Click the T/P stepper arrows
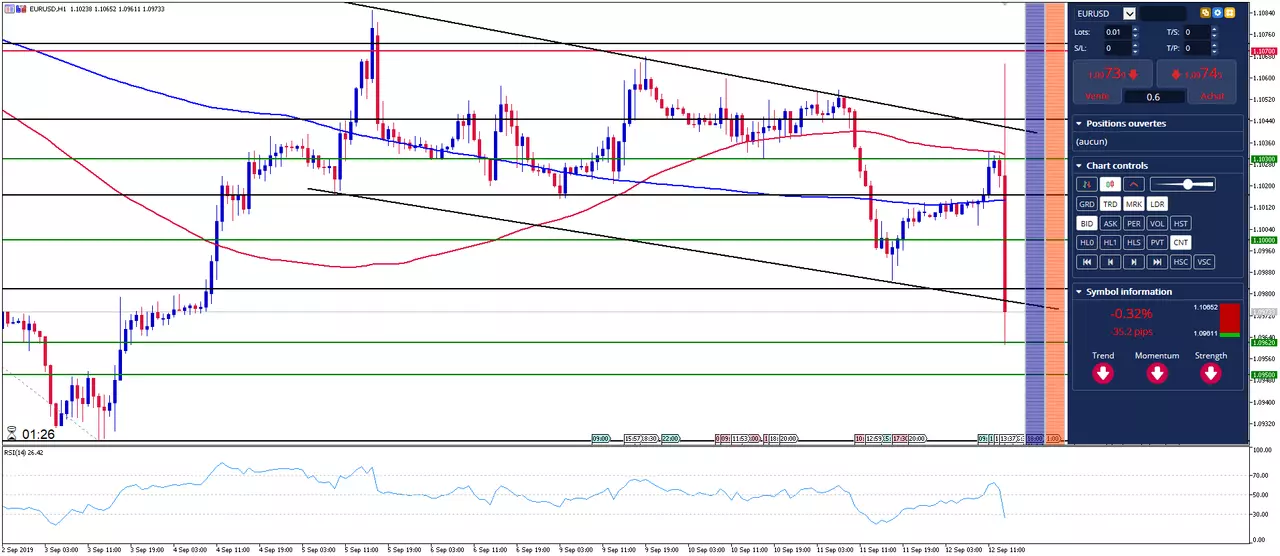1280x556 pixels. pos(1214,48)
